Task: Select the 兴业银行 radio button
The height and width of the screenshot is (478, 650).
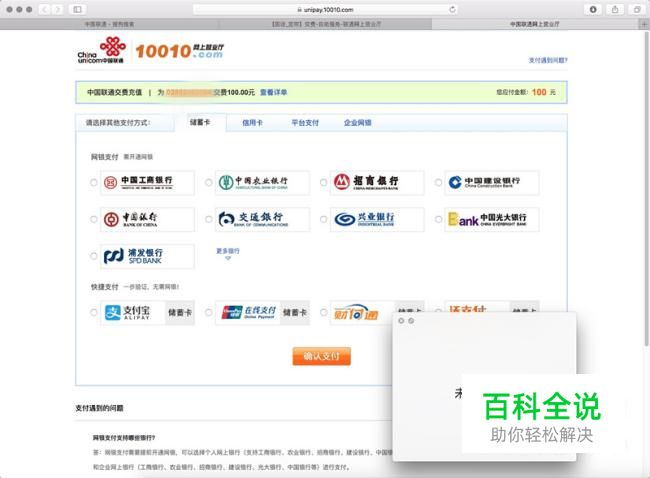Action: click(323, 219)
